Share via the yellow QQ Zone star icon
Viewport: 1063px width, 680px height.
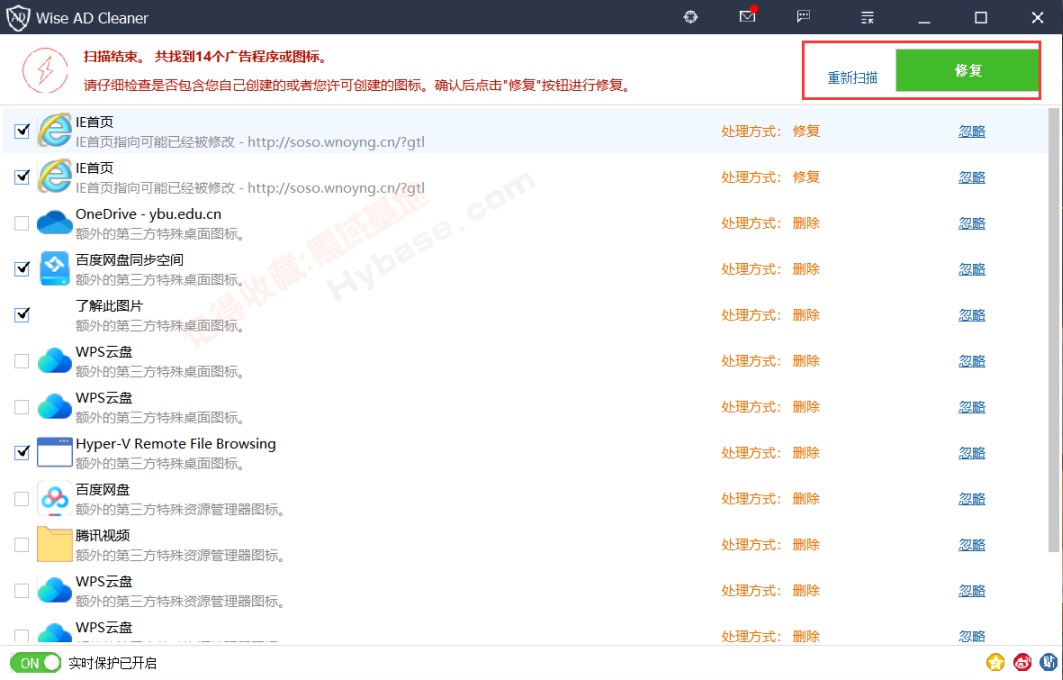click(995, 662)
